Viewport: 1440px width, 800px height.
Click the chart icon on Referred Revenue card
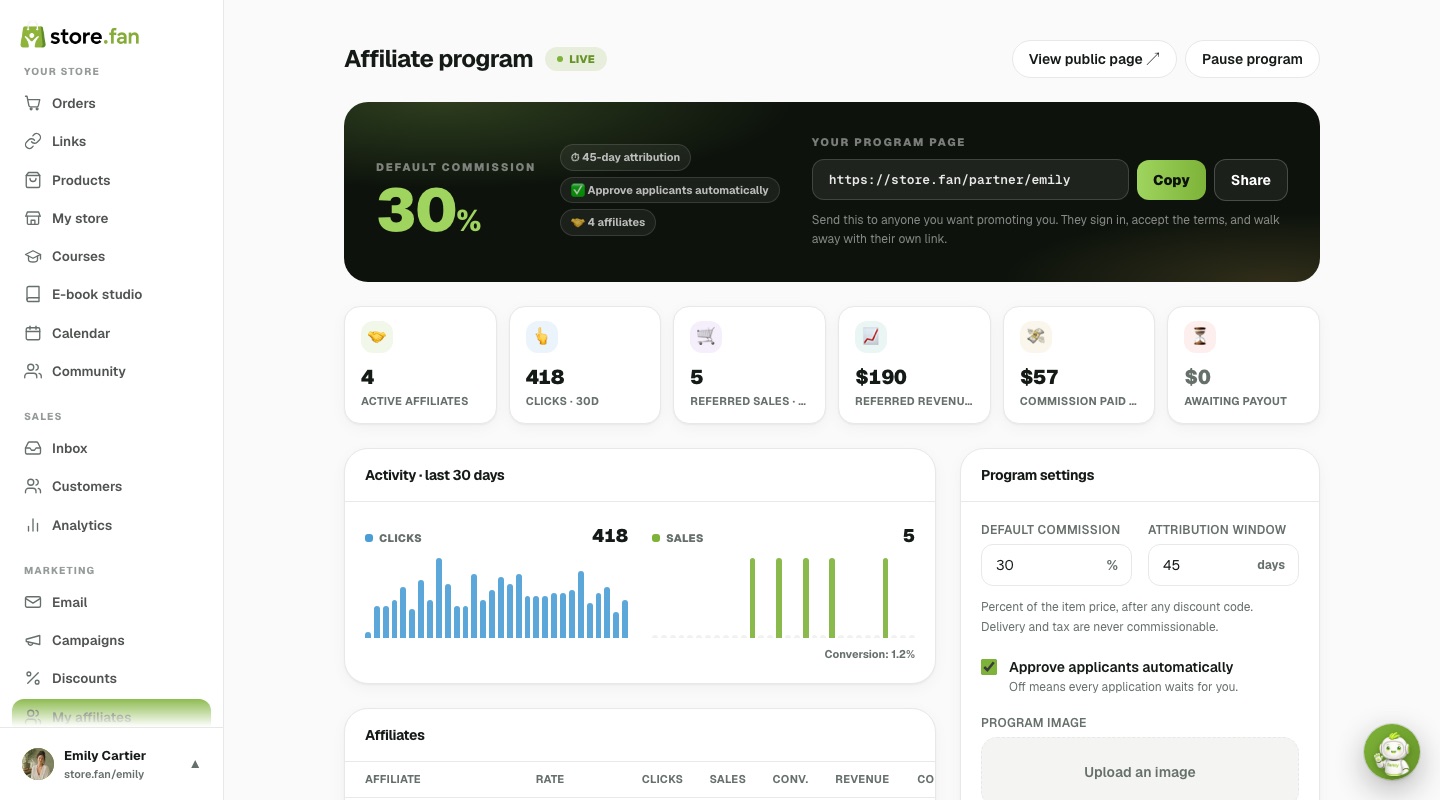(871, 337)
